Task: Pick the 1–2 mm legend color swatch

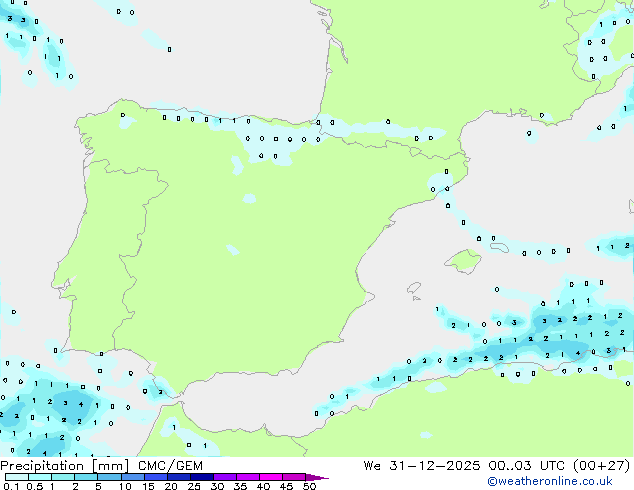Action: point(63,477)
